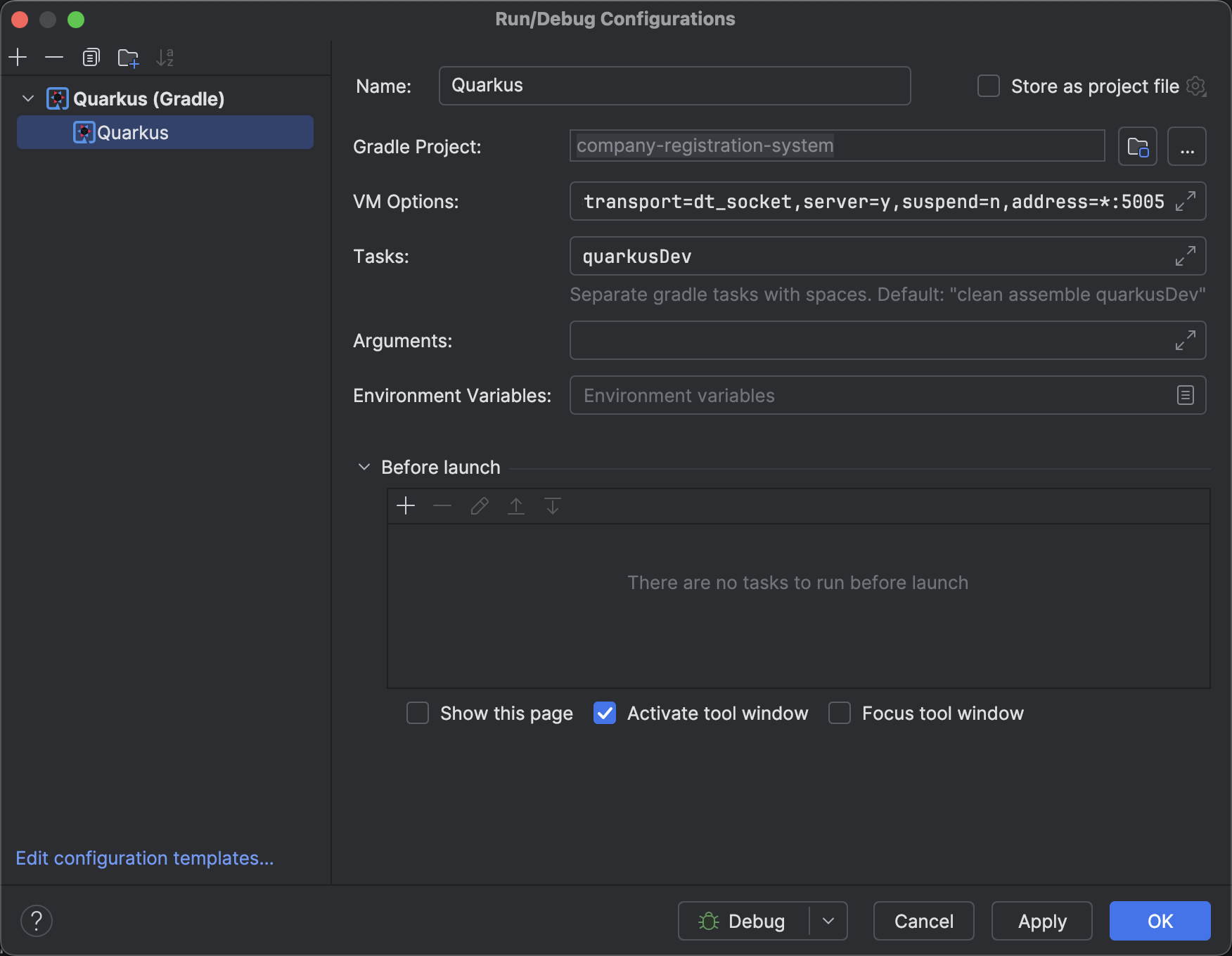This screenshot has width=1232, height=956.
Task: Click the Apply button
Action: coord(1041,921)
